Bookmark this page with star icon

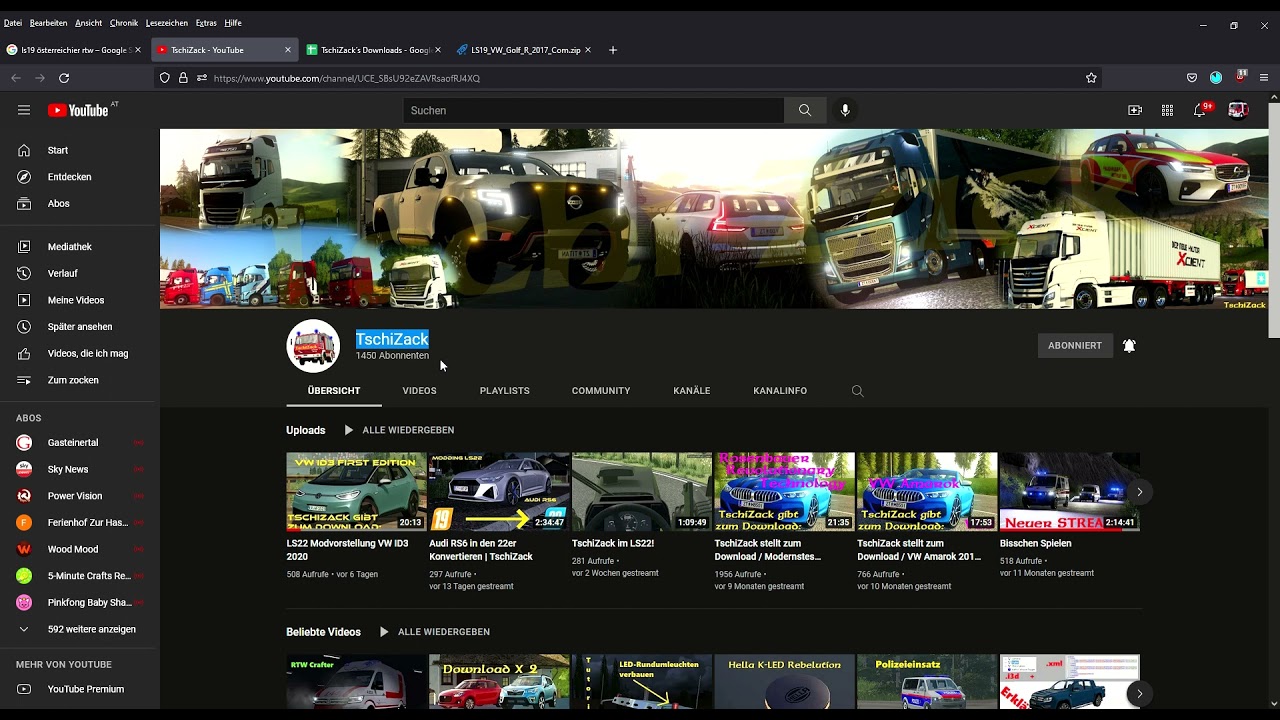click(1091, 78)
